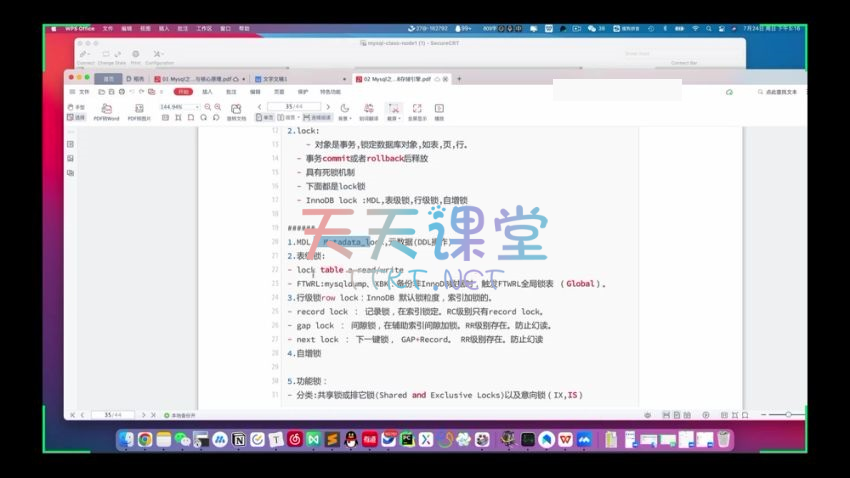Open the zoom percentage dropdown
This screenshot has height=478, width=850.
[x=196, y=106]
